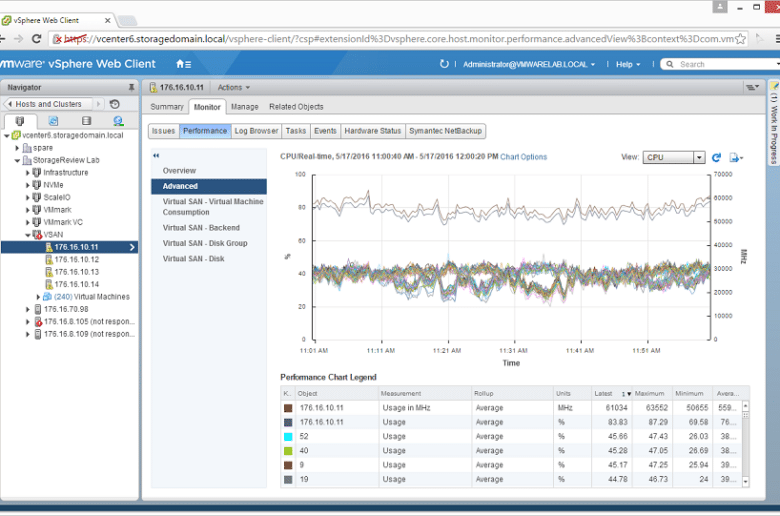Collapse the VSAN cluster
Viewport: 780px width, 516px height.
[28, 235]
